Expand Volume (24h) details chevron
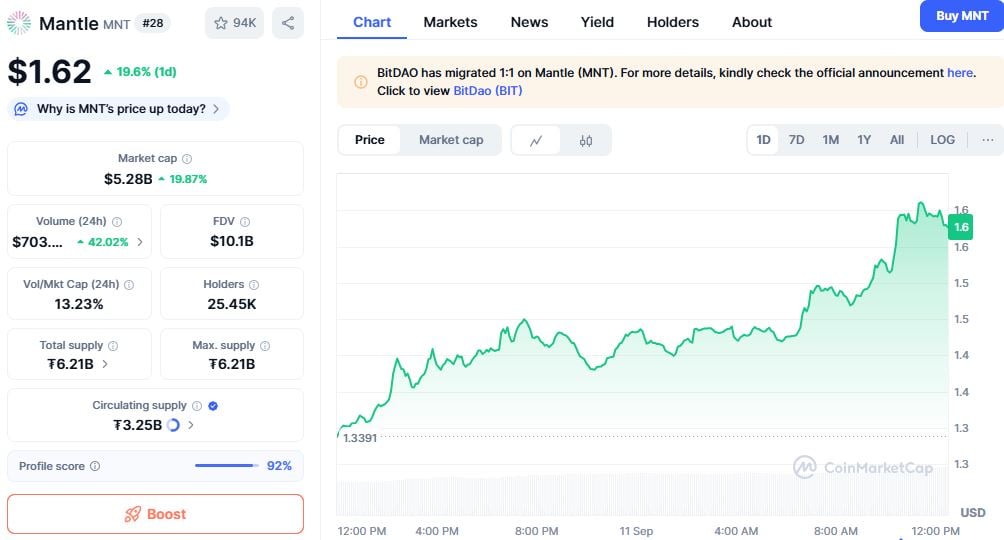 pos(140,242)
